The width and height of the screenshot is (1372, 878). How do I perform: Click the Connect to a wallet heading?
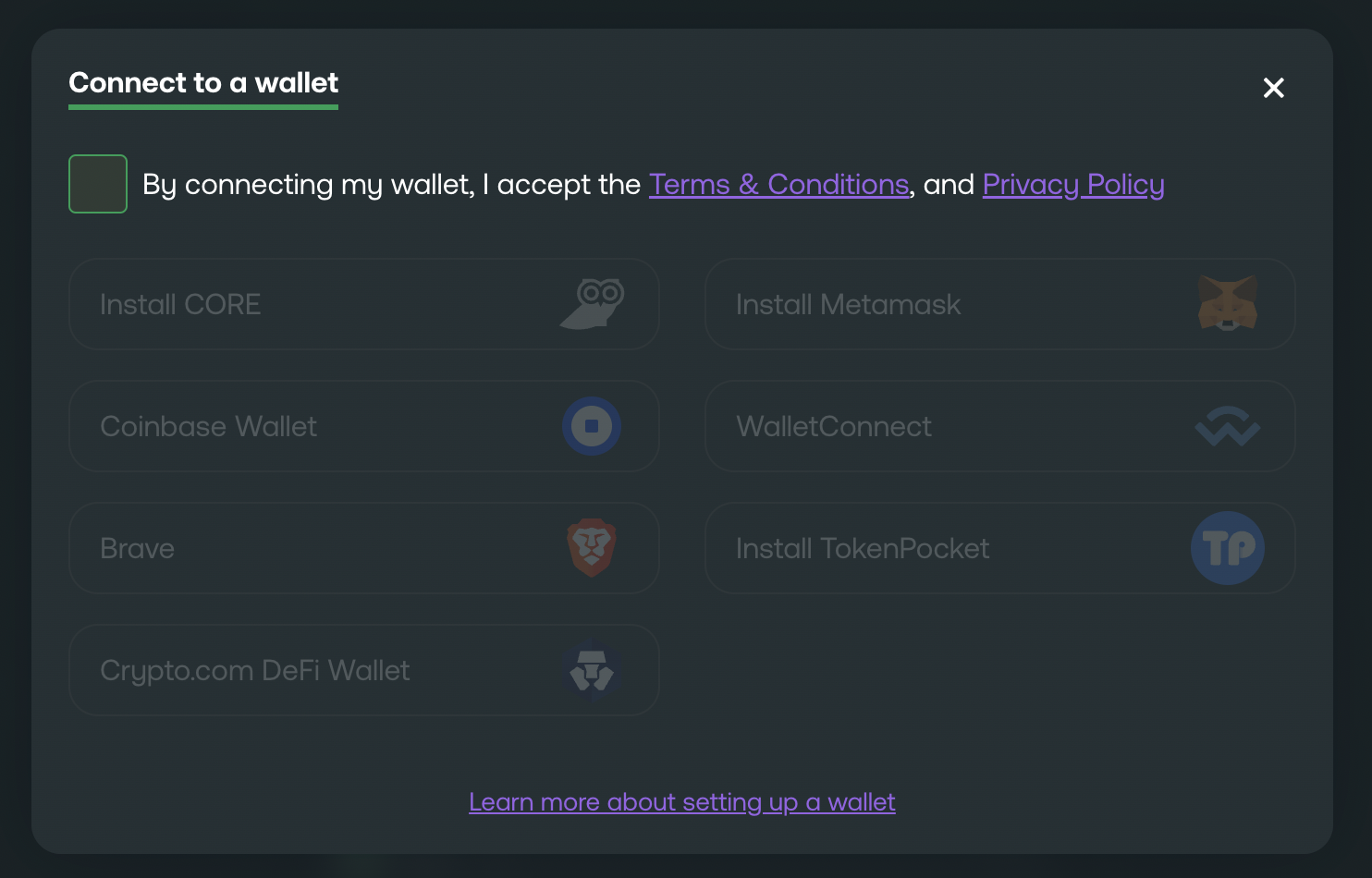(203, 83)
